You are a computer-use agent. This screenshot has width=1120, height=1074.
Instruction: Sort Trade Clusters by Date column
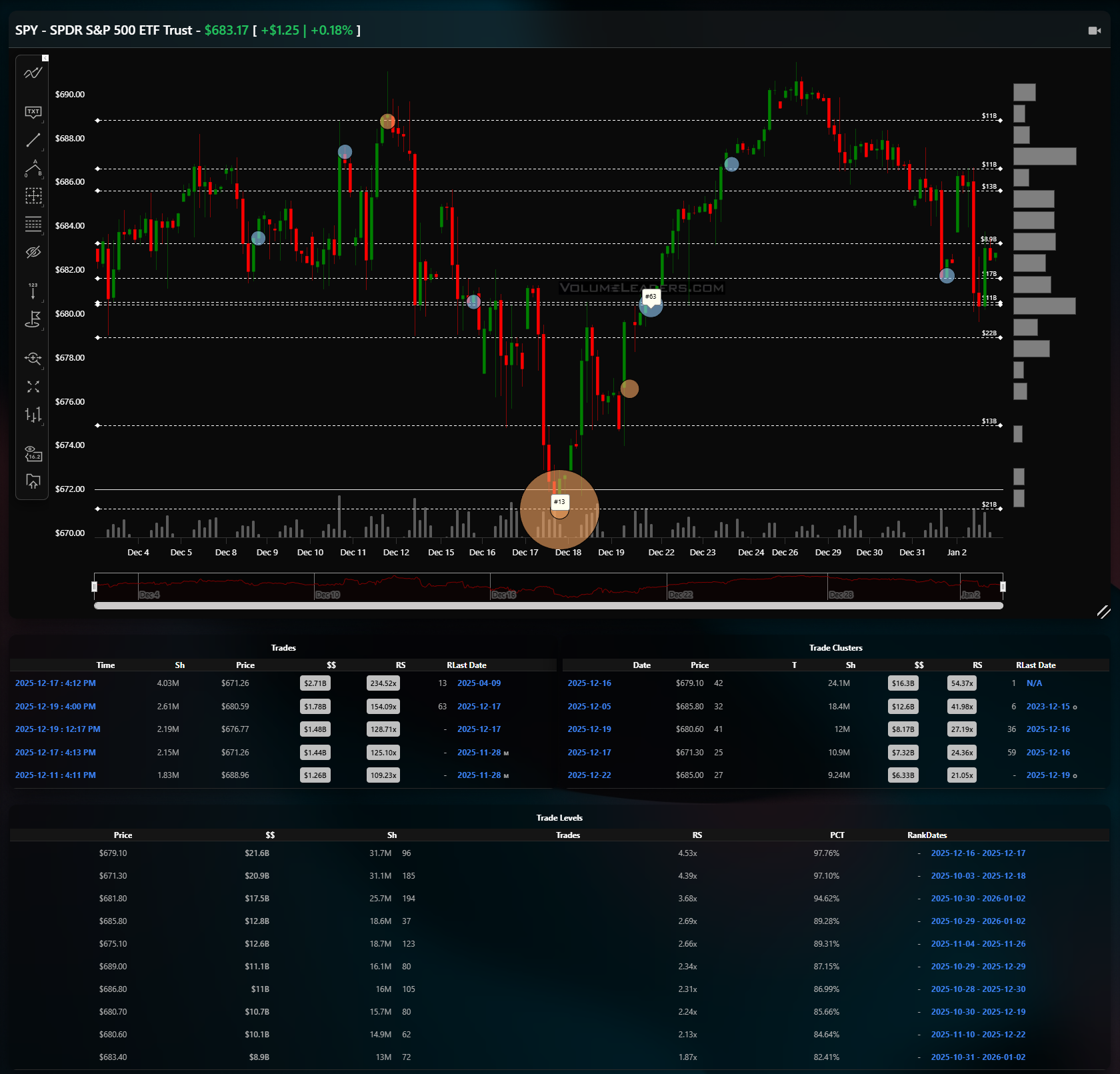642,665
